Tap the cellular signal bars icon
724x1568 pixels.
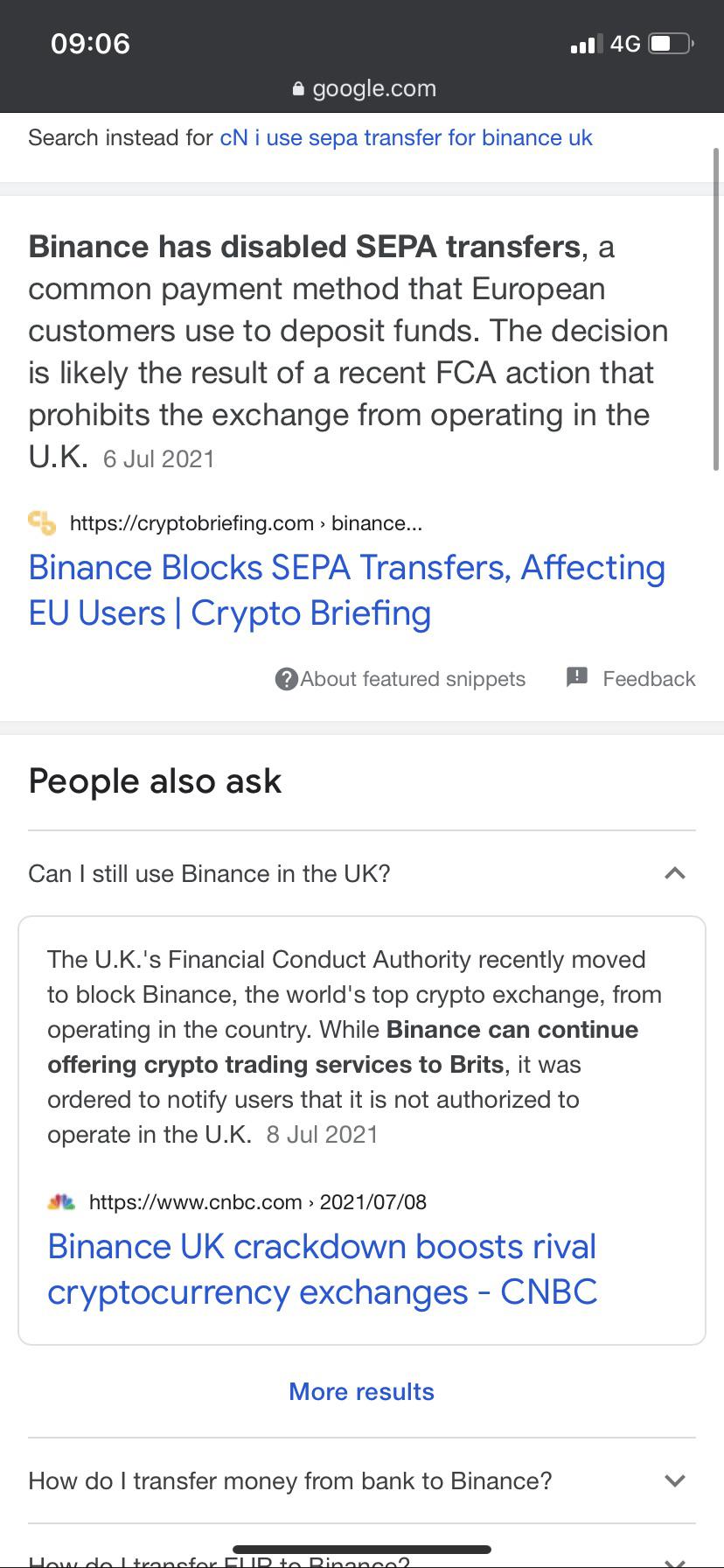[586, 44]
